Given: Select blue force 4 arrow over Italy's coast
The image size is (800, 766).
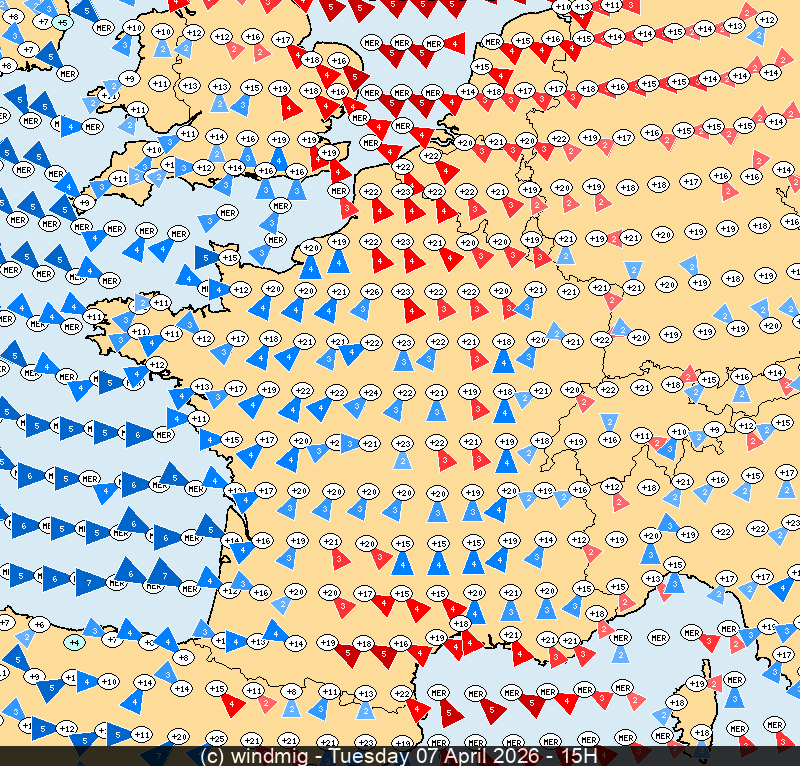Looking at the screenshot, I should [780, 588].
